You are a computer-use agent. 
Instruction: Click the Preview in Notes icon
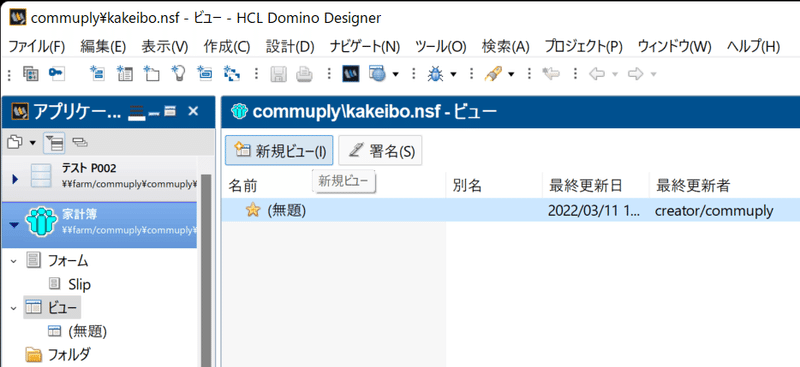(351, 74)
